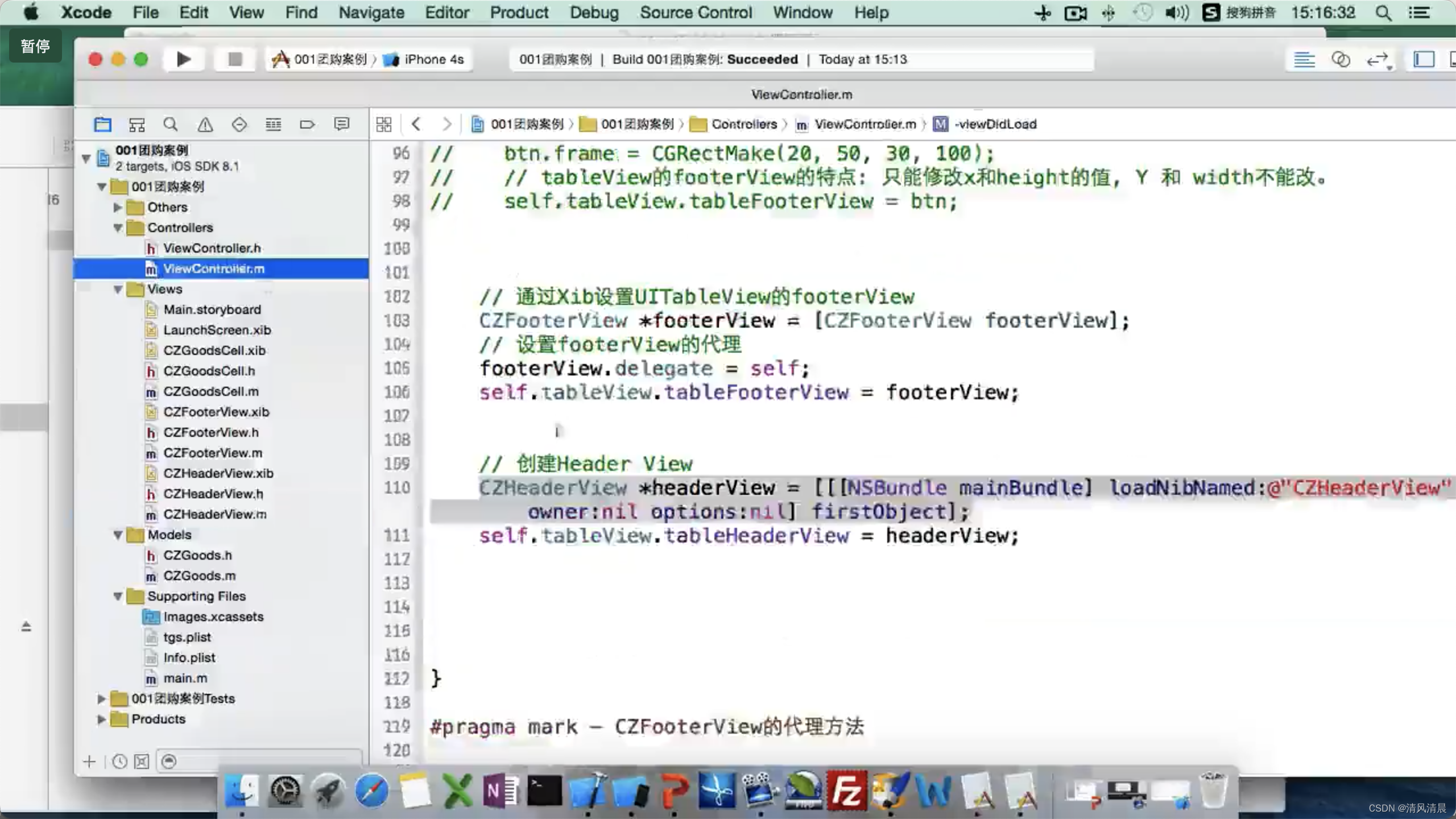Go forward in editor history

[446, 124]
